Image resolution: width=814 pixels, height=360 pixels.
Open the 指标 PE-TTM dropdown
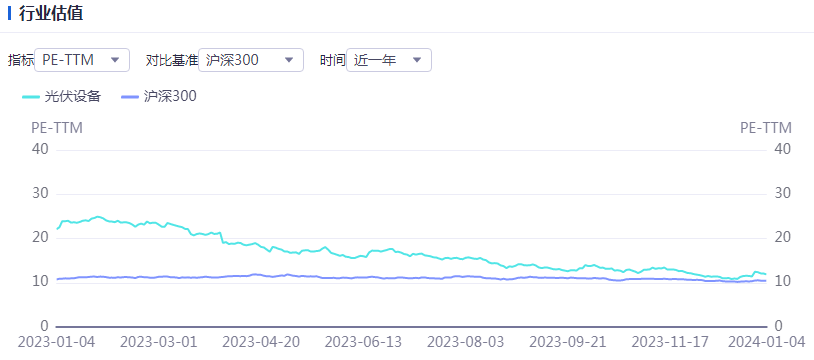click(x=82, y=60)
